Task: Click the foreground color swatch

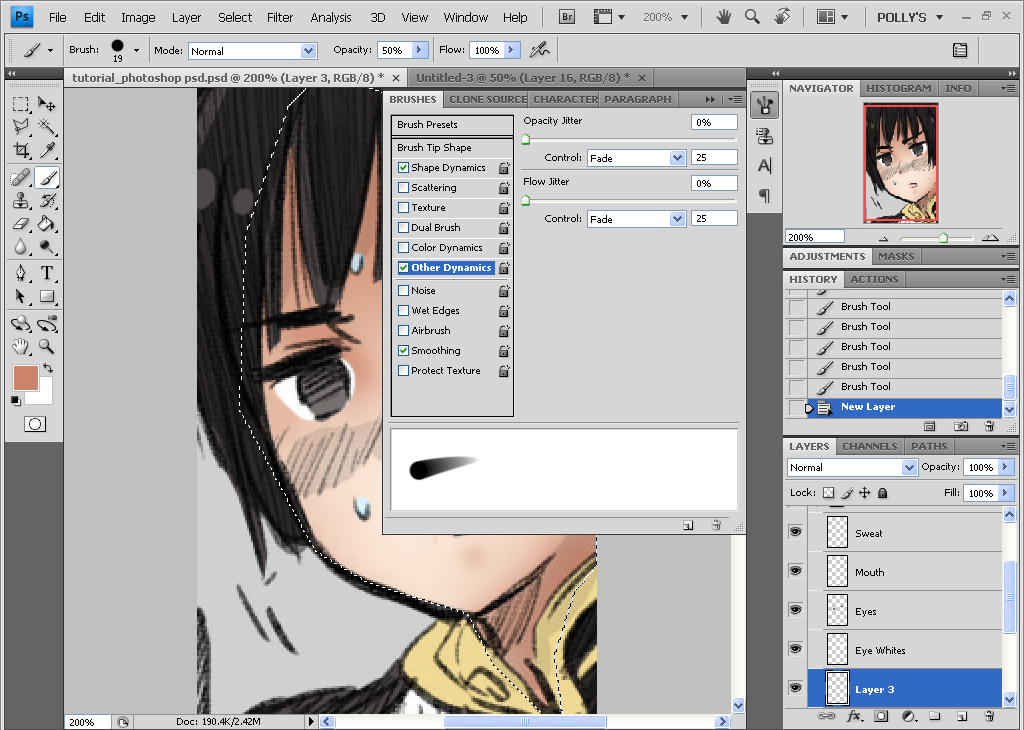Action: click(x=26, y=378)
